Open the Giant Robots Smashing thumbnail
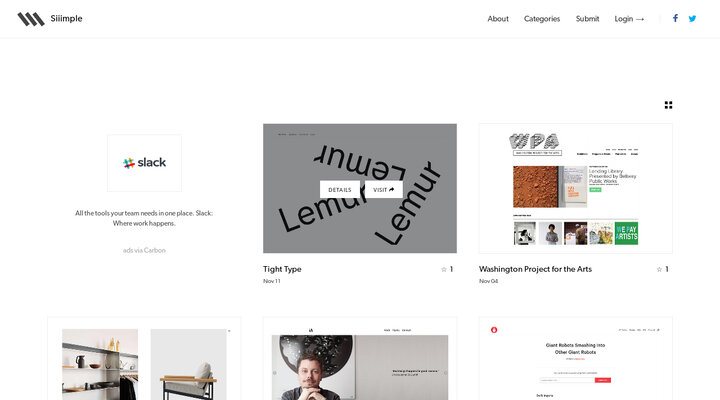Screen dimensions: 720x400 click(575, 359)
